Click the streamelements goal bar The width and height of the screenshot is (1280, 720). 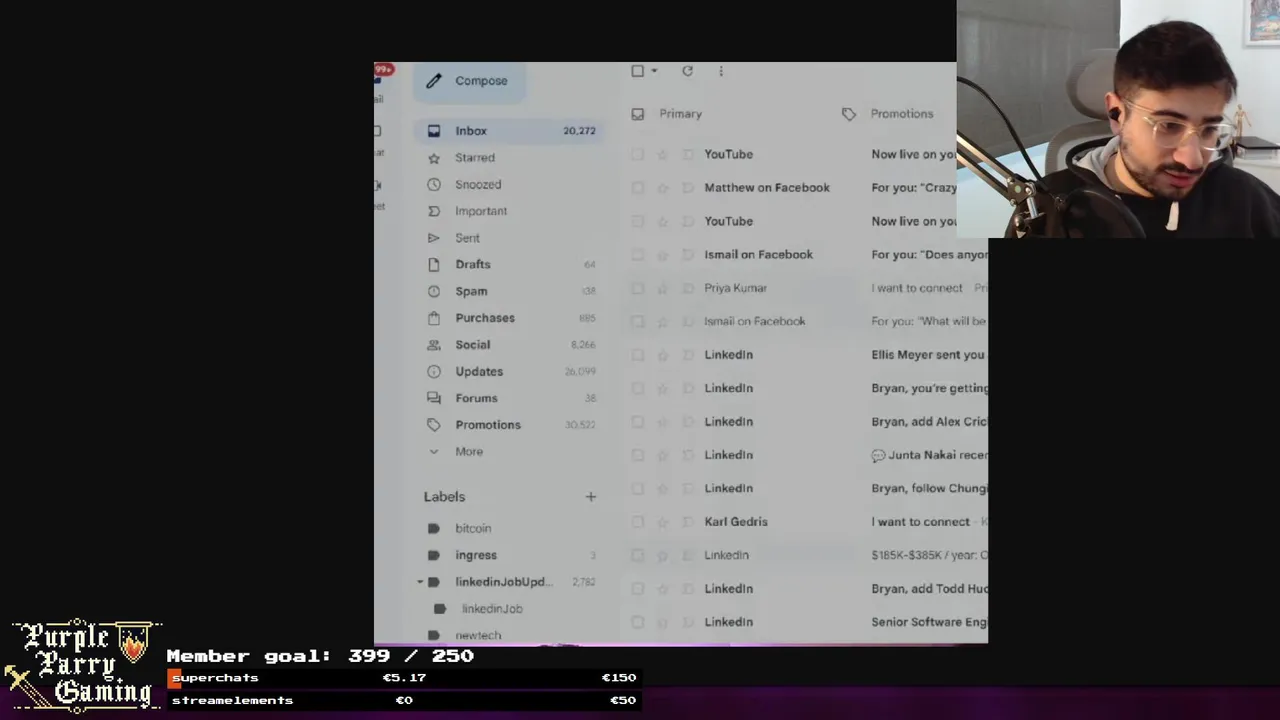coord(402,700)
